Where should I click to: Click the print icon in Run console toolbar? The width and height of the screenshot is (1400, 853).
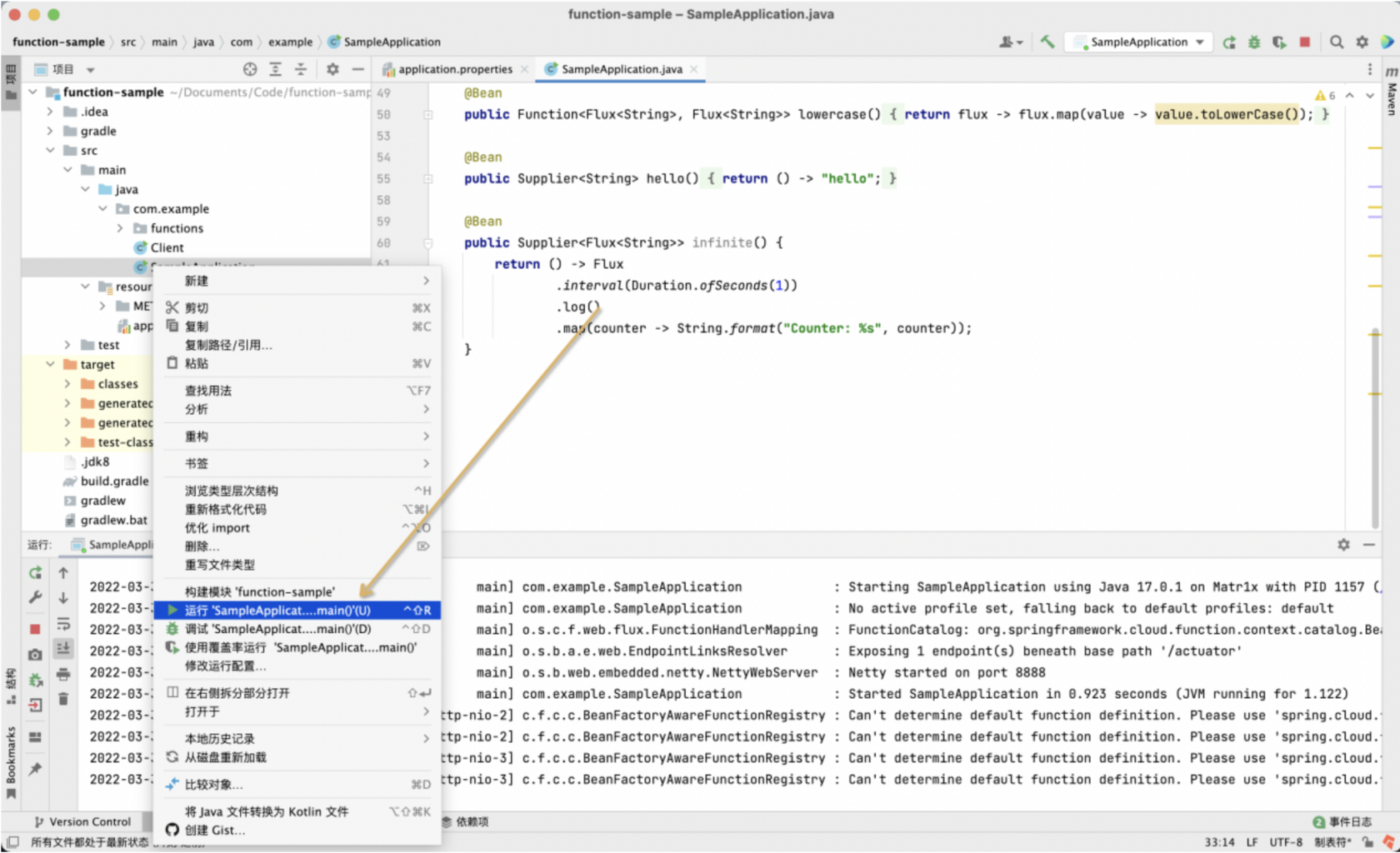[x=63, y=674]
